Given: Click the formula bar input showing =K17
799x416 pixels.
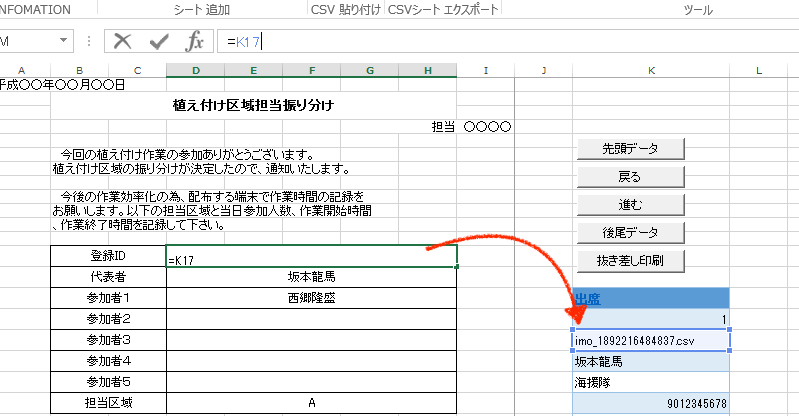Looking at the screenshot, I should pyautogui.click(x=500, y=41).
